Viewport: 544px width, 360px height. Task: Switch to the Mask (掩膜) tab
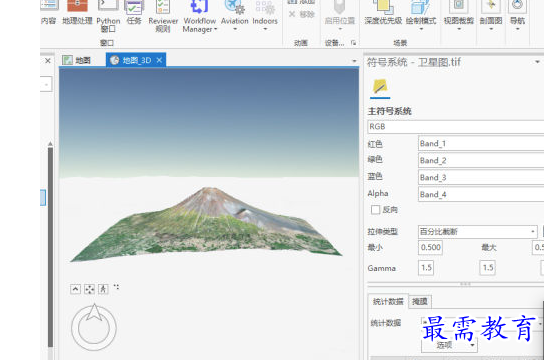click(x=419, y=302)
